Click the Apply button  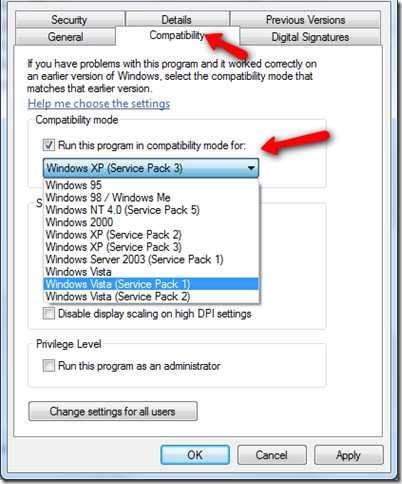click(349, 455)
